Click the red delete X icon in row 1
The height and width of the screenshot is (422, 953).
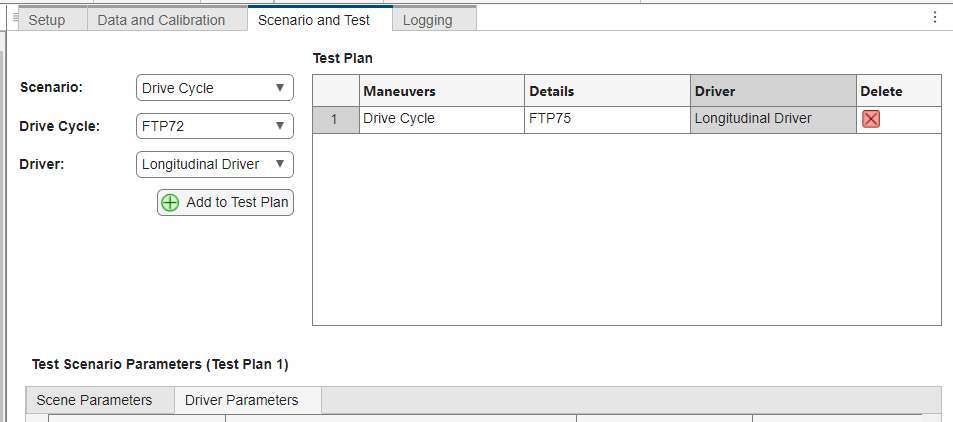click(x=870, y=119)
